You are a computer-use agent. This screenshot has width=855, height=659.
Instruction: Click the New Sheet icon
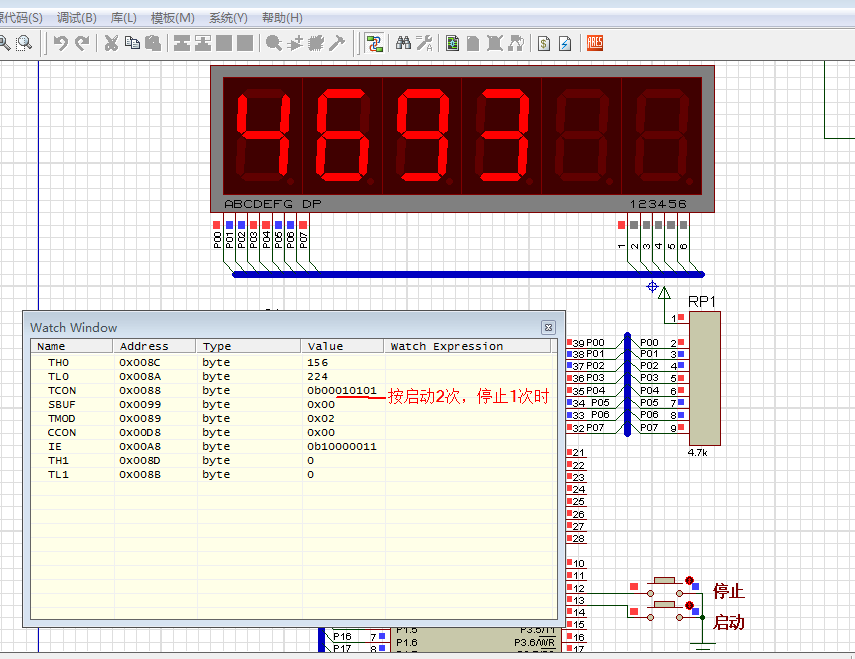coord(473,43)
